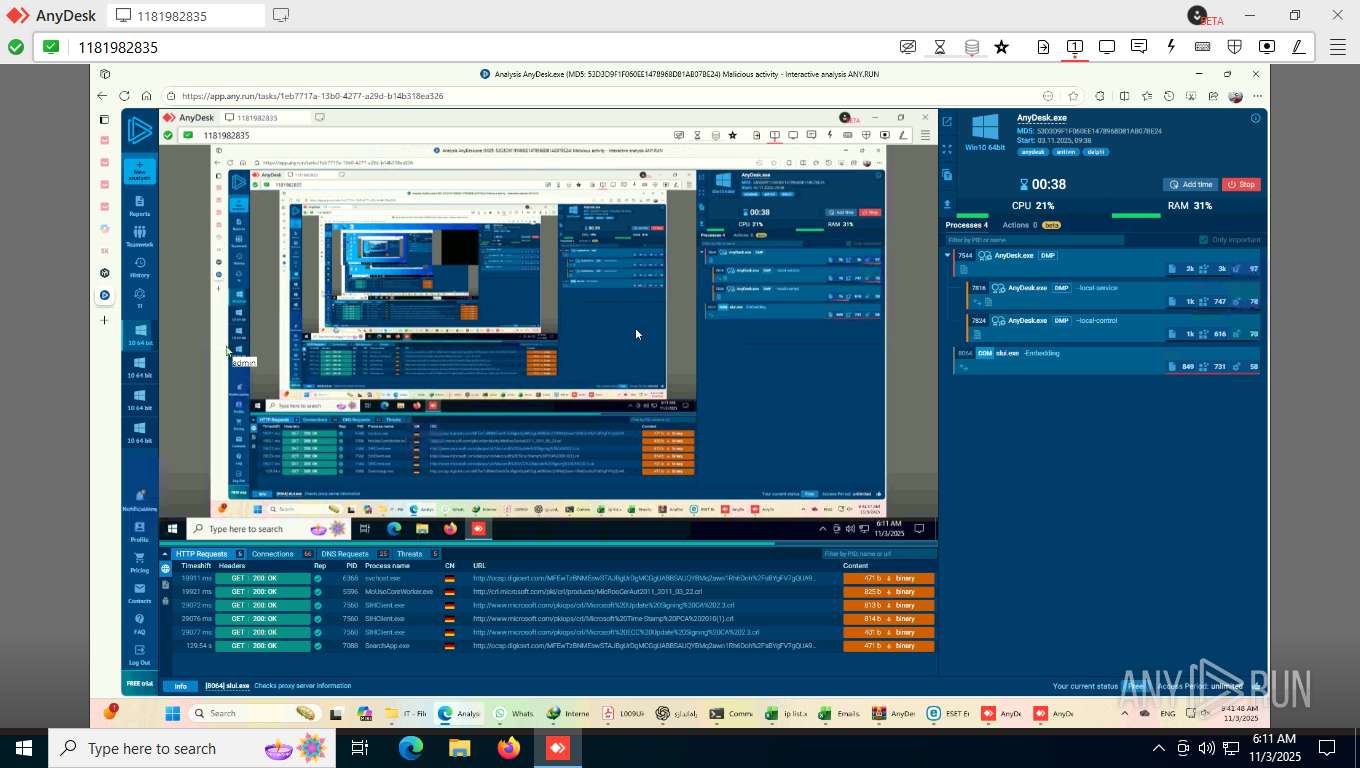Start session recording via AnyDesk record icon
The image size is (1360, 768).
coord(1267,47)
